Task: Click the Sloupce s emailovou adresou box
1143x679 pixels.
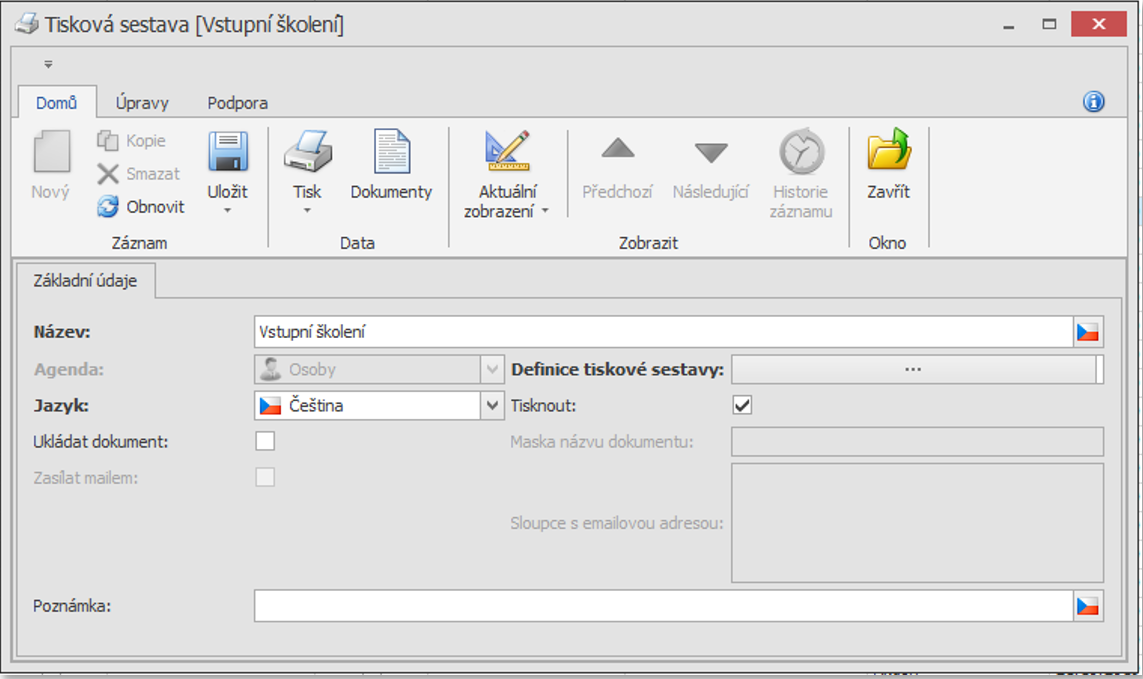Action: coord(917,523)
